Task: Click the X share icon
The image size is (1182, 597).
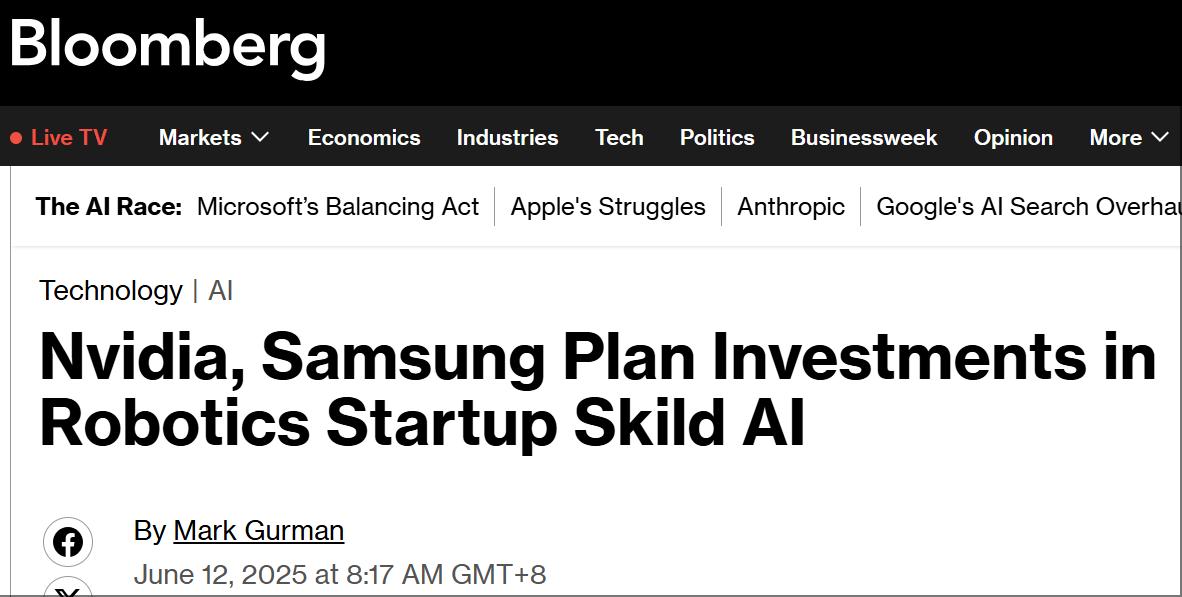Action: 68,590
